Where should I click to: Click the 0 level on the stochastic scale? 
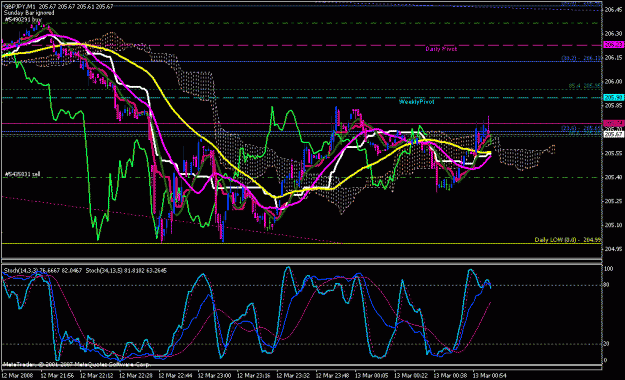[x=606, y=360]
